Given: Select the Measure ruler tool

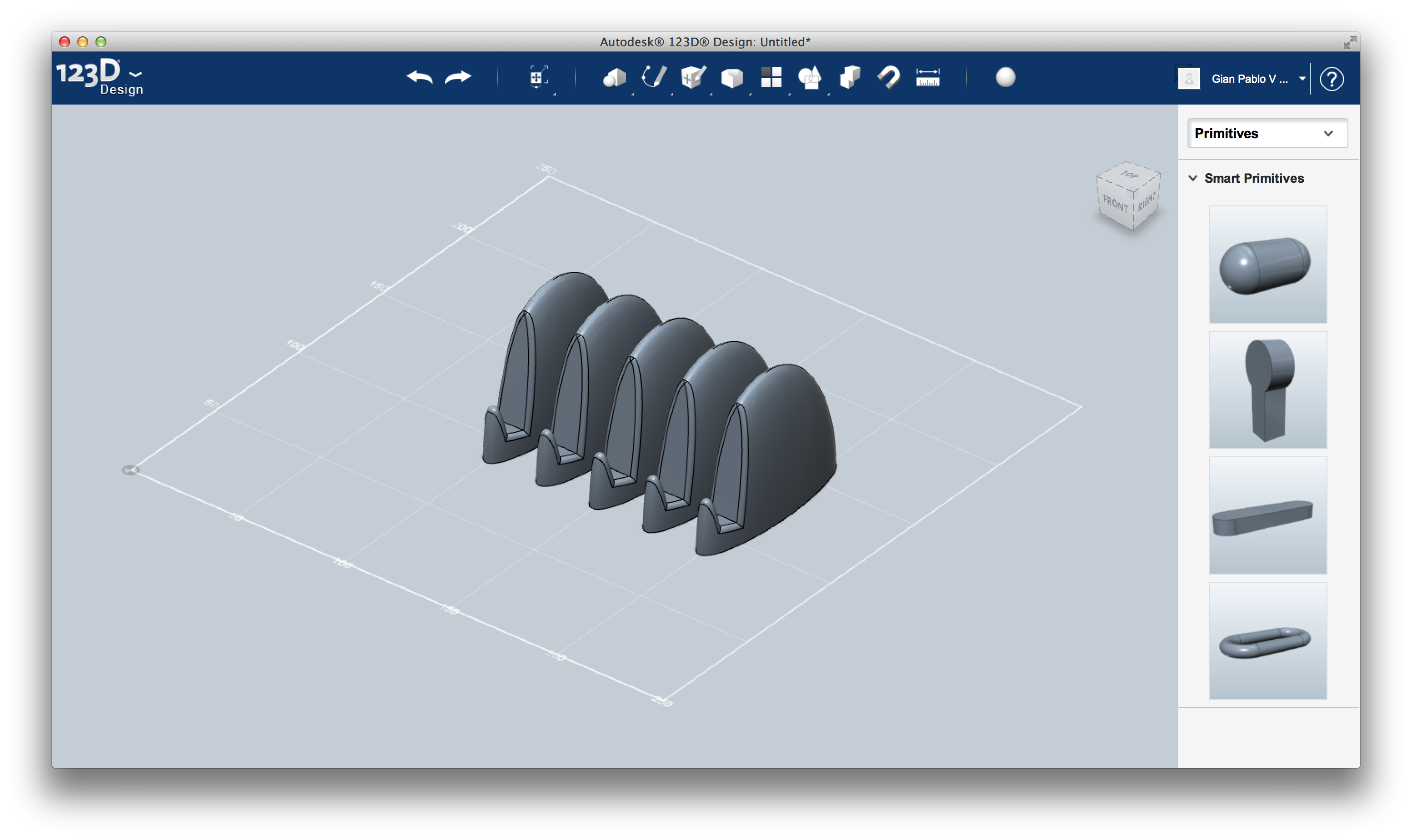Looking at the screenshot, I should click(927, 78).
